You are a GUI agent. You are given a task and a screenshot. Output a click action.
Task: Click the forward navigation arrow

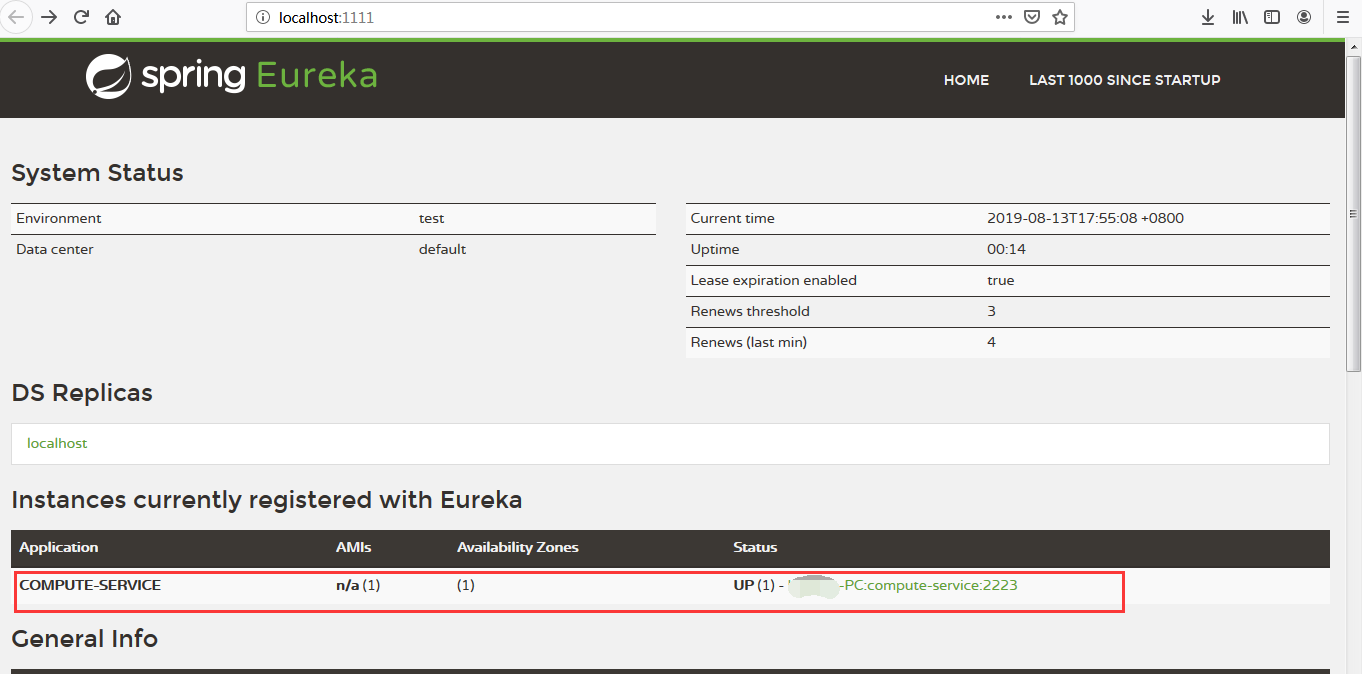point(49,17)
